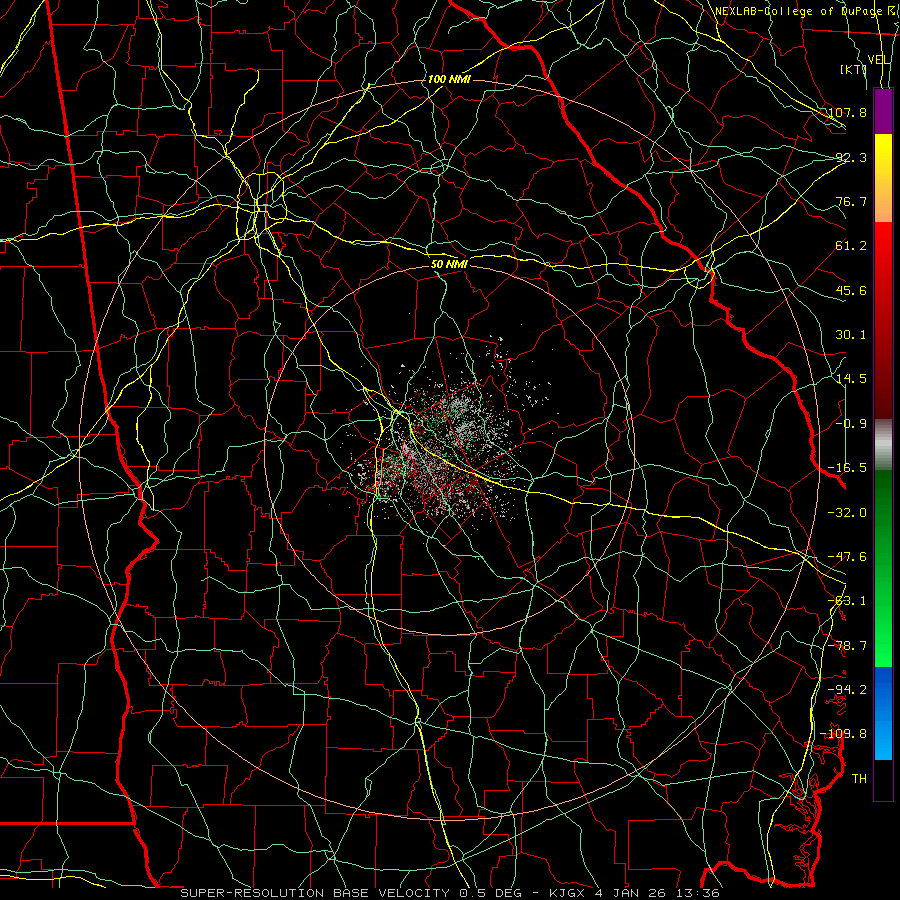This screenshot has height=900, width=900.
Task: Click the TH label under the scale
Action: [859, 779]
